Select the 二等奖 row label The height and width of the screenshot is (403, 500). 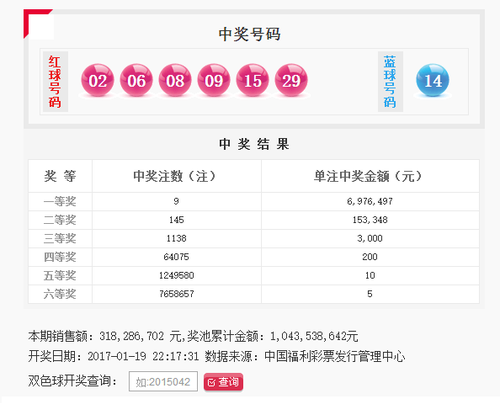(60, 220)
